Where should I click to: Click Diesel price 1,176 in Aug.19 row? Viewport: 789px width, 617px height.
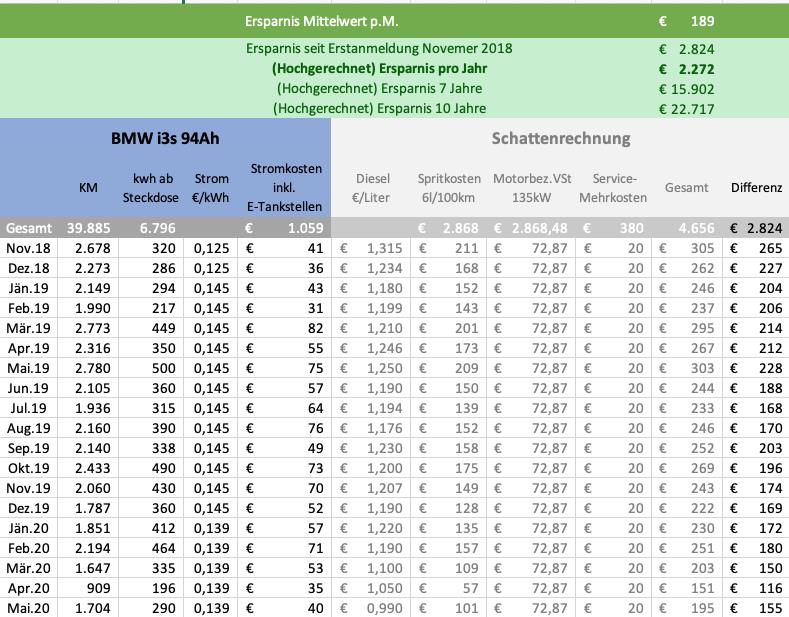point(384,428)
